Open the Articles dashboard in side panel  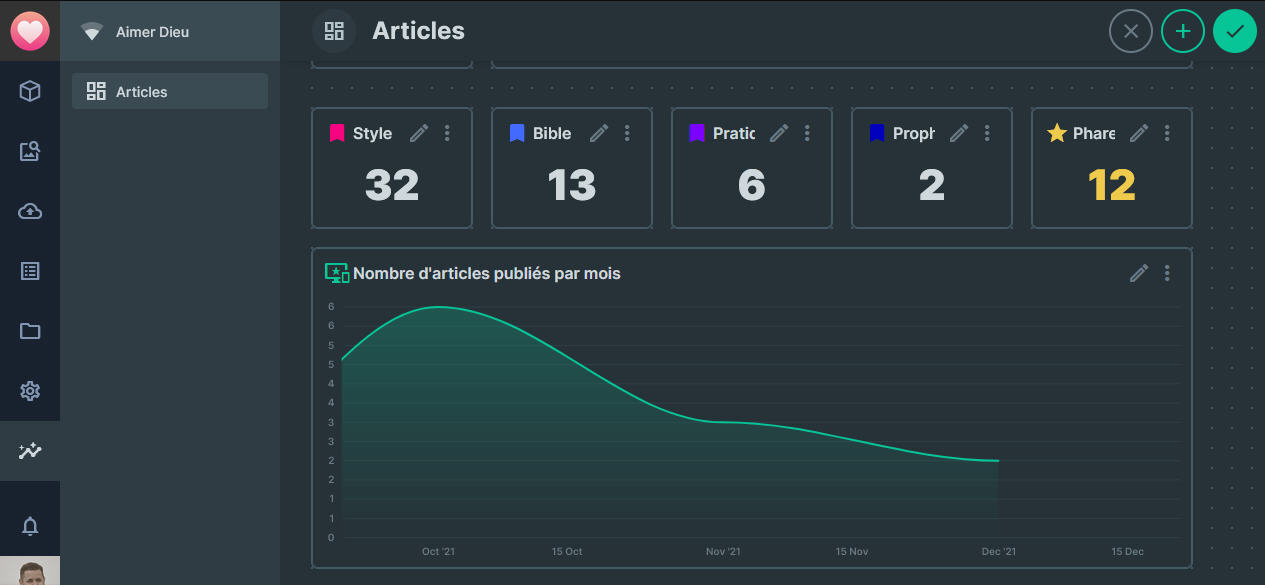[170, 91]
